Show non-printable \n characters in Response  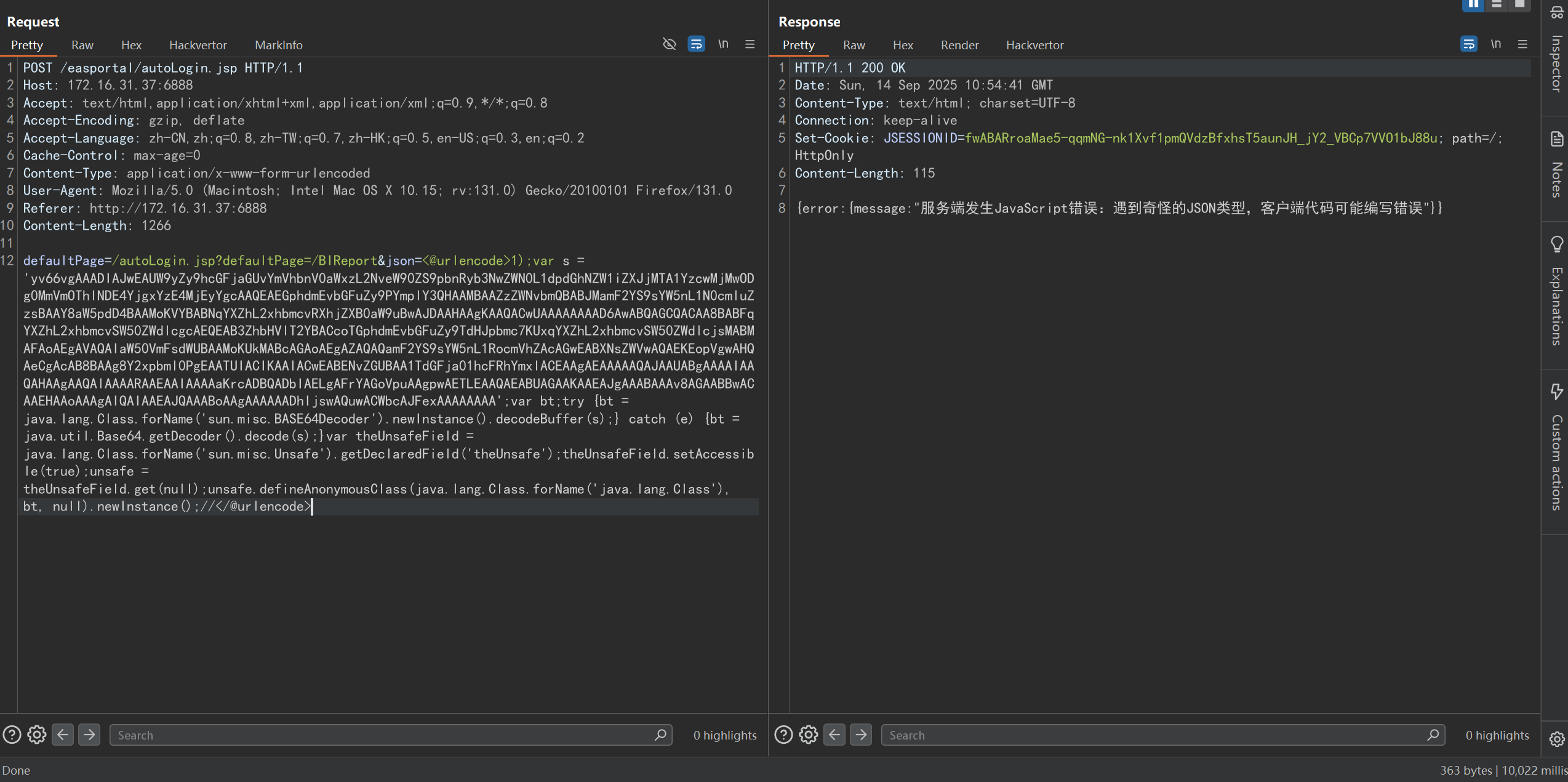tap(1495, 44)
